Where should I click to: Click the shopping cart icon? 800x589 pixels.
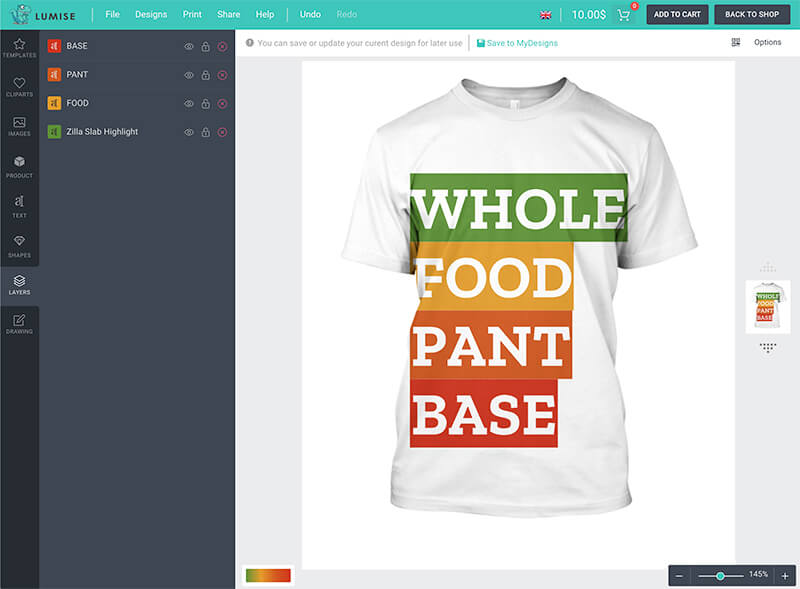tap(623, 15)
